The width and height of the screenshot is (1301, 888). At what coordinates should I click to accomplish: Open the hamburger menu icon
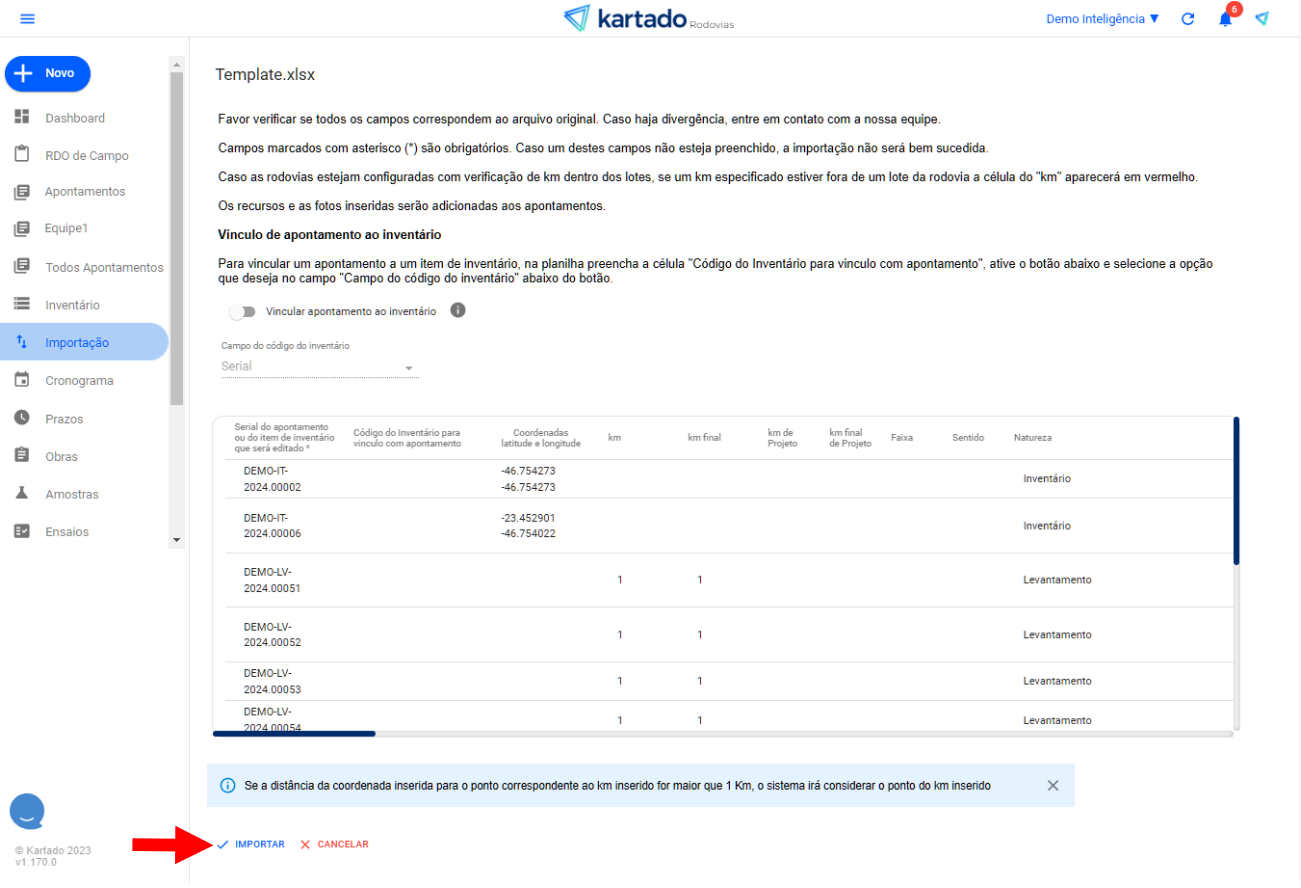tap(27, 19)
